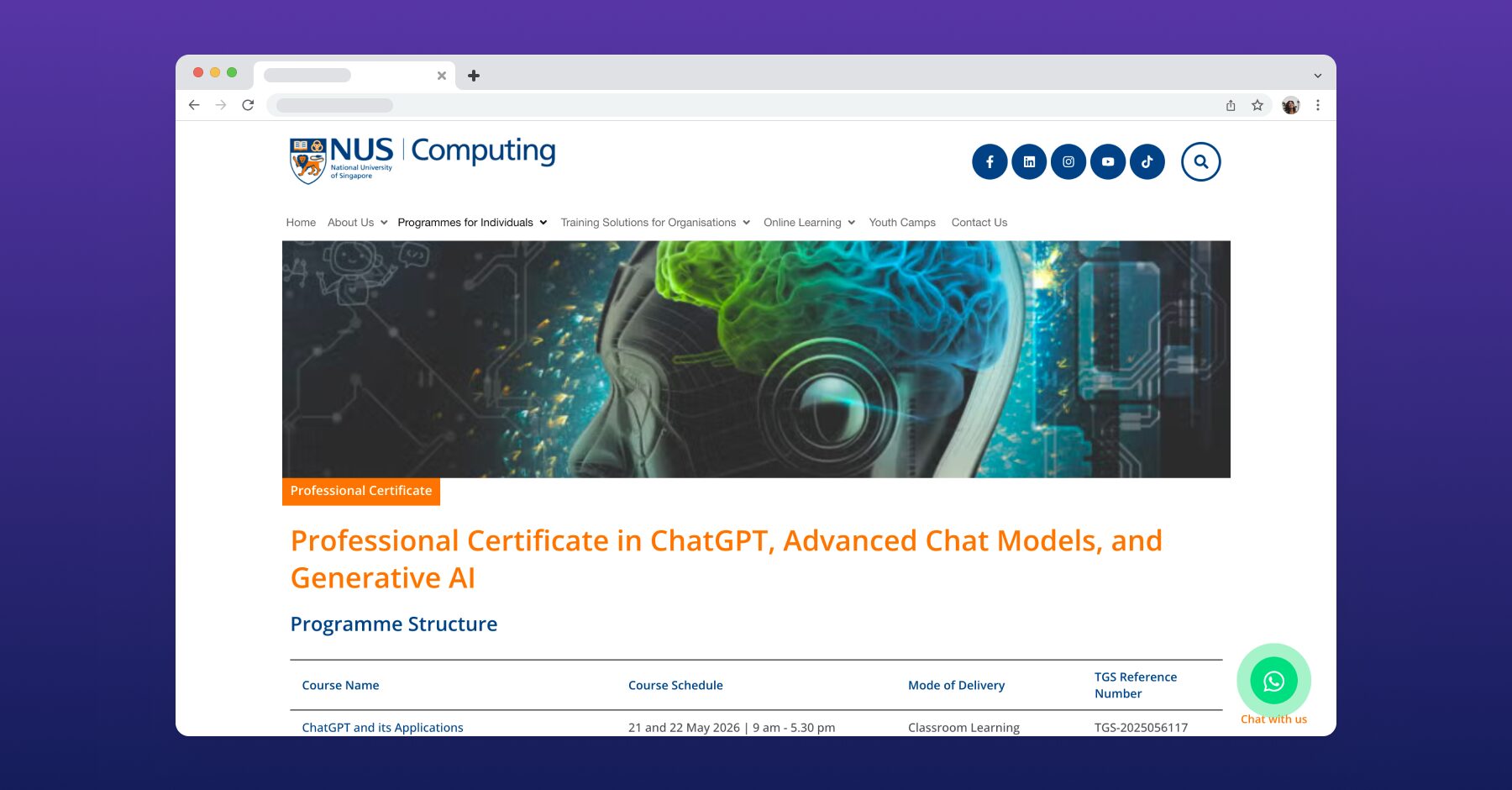Open the Contact Us menu item

[979, 222]
